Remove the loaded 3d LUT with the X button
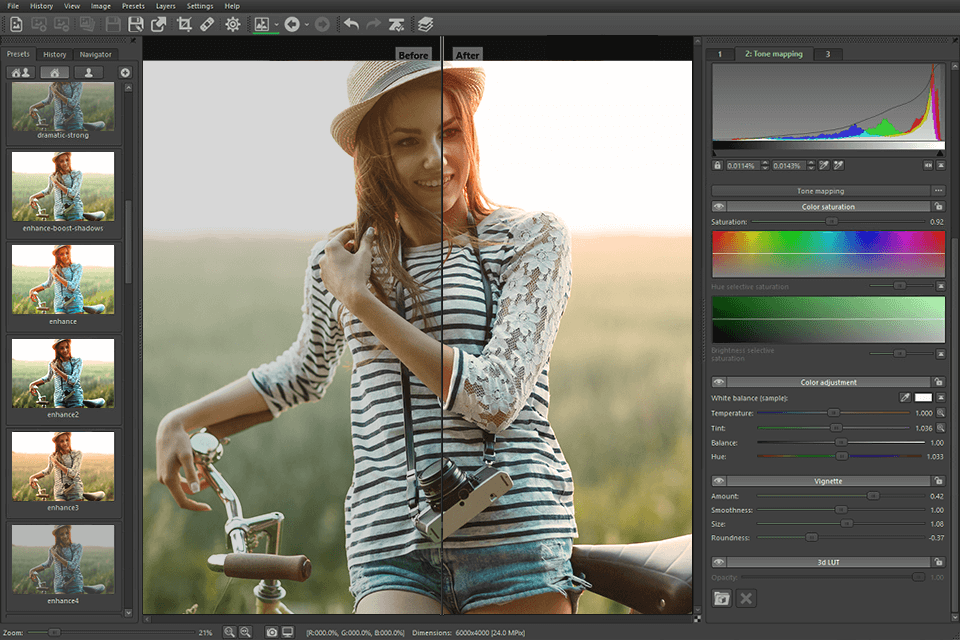The height and width of the screenshot is (640, 960). [747, 597]
